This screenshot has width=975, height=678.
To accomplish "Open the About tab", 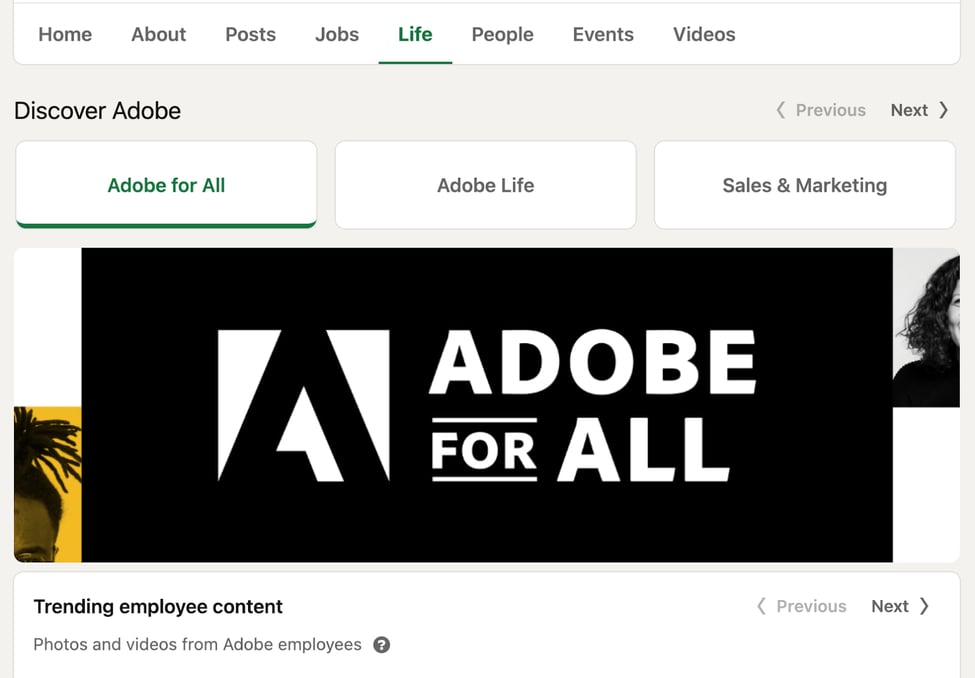I will tap(158, 34).
